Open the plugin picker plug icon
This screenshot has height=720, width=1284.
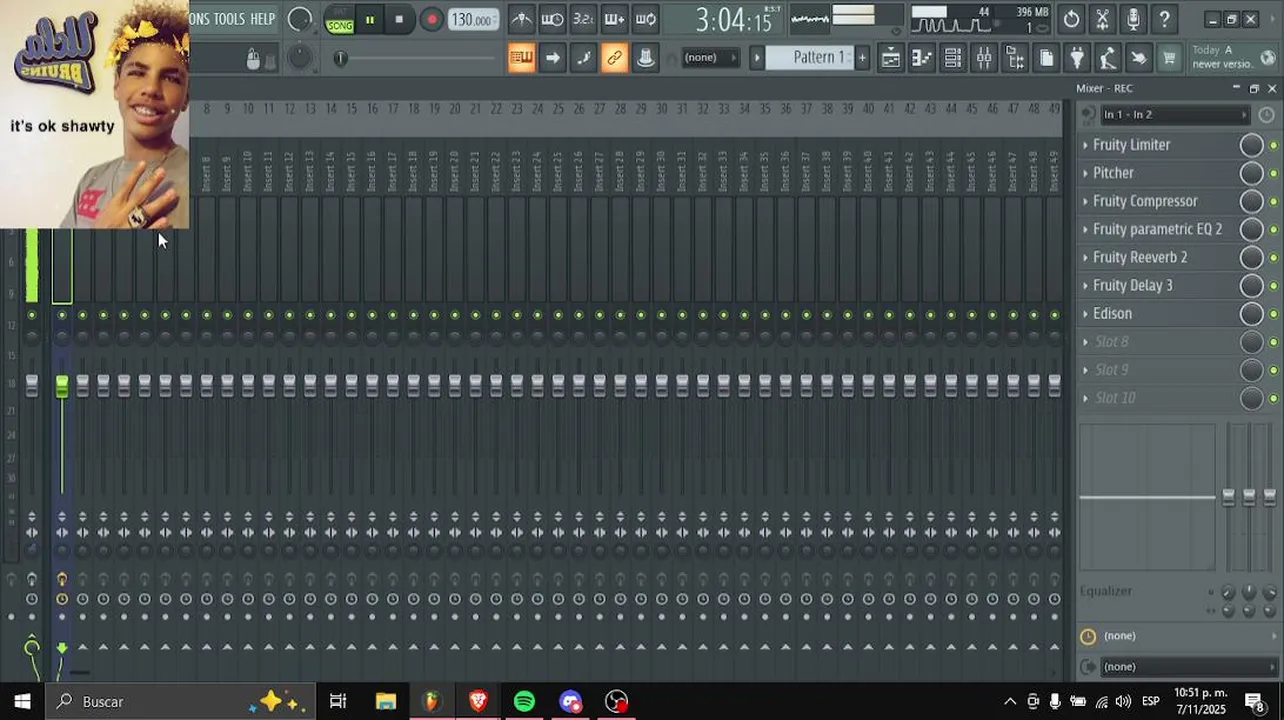coord(1077,58)
